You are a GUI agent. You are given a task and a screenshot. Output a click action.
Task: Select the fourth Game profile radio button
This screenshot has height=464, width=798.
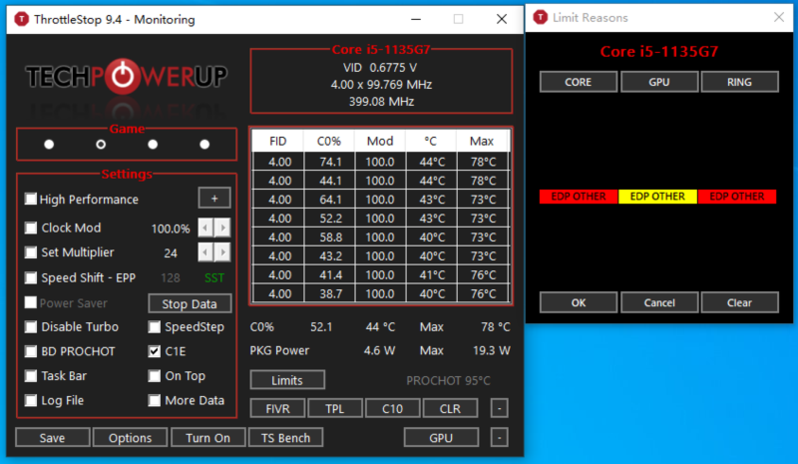(205, 144)
